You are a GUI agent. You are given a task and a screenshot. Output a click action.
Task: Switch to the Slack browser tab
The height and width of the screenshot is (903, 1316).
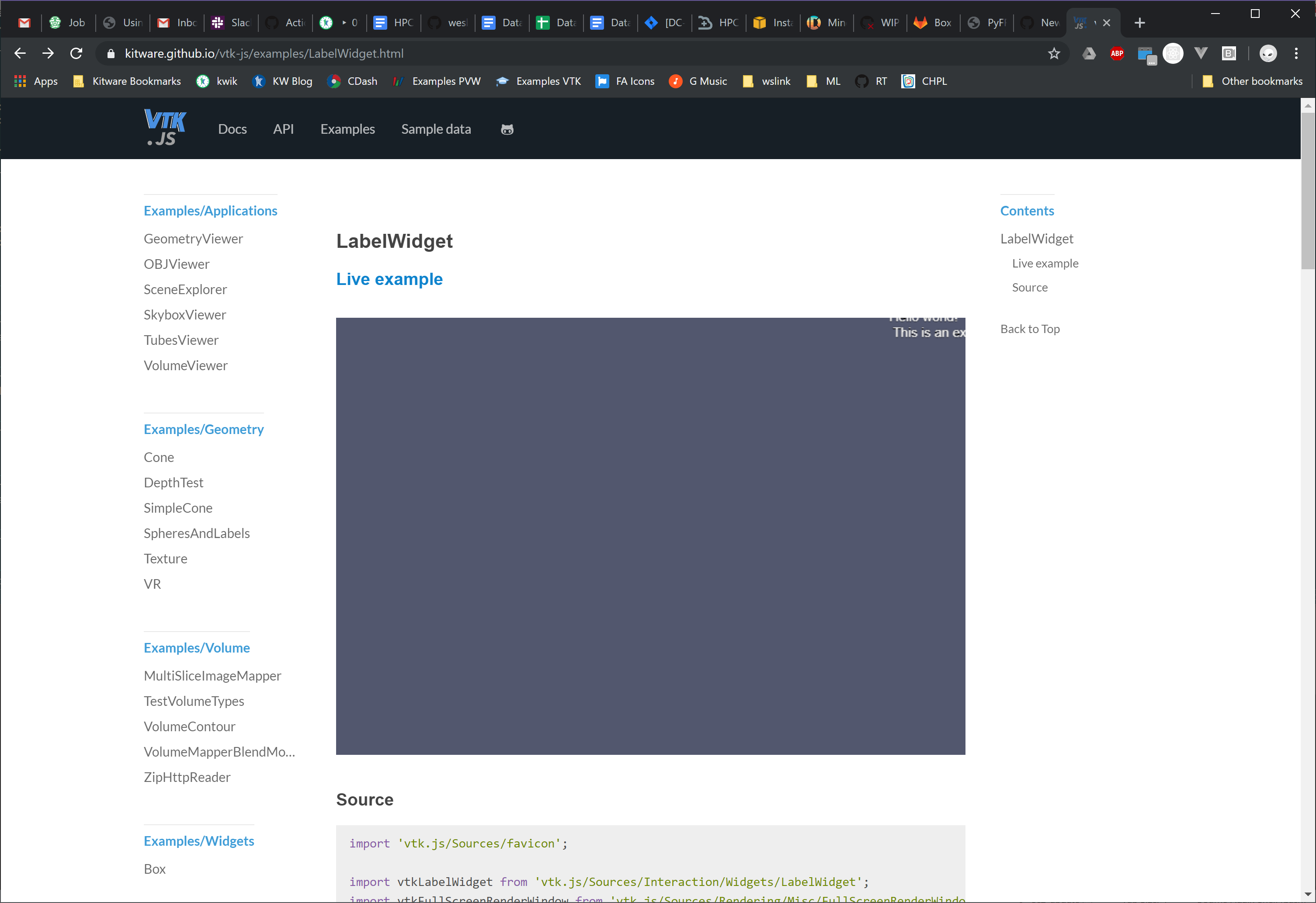click(x=230, y=23)
